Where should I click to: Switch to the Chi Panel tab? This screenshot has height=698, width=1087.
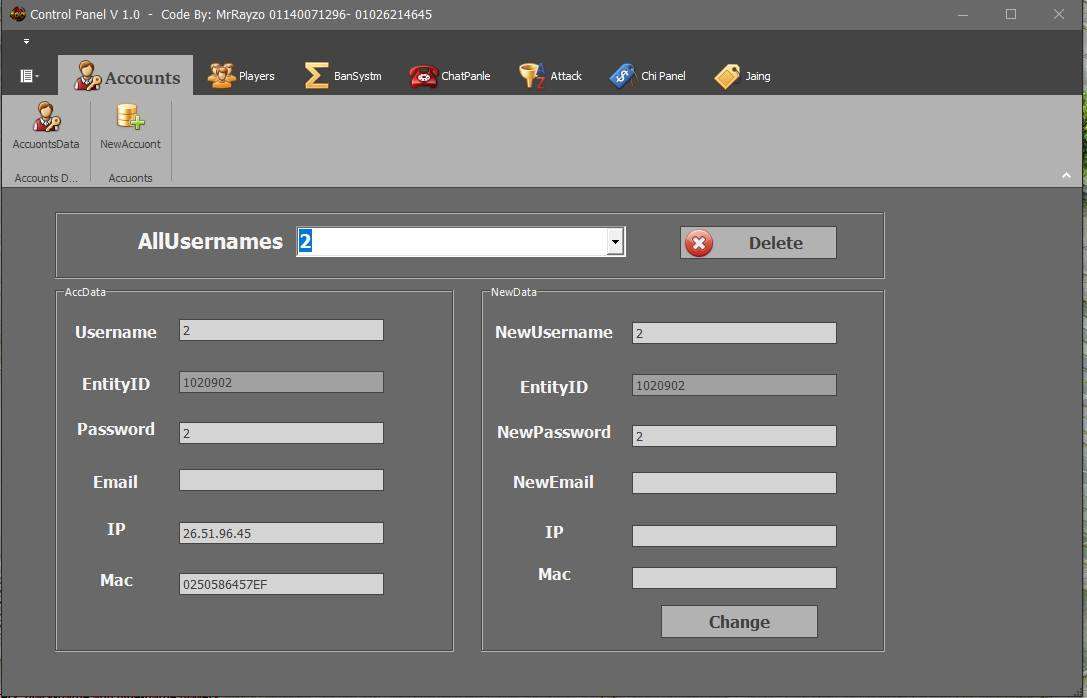click(647, 76)
